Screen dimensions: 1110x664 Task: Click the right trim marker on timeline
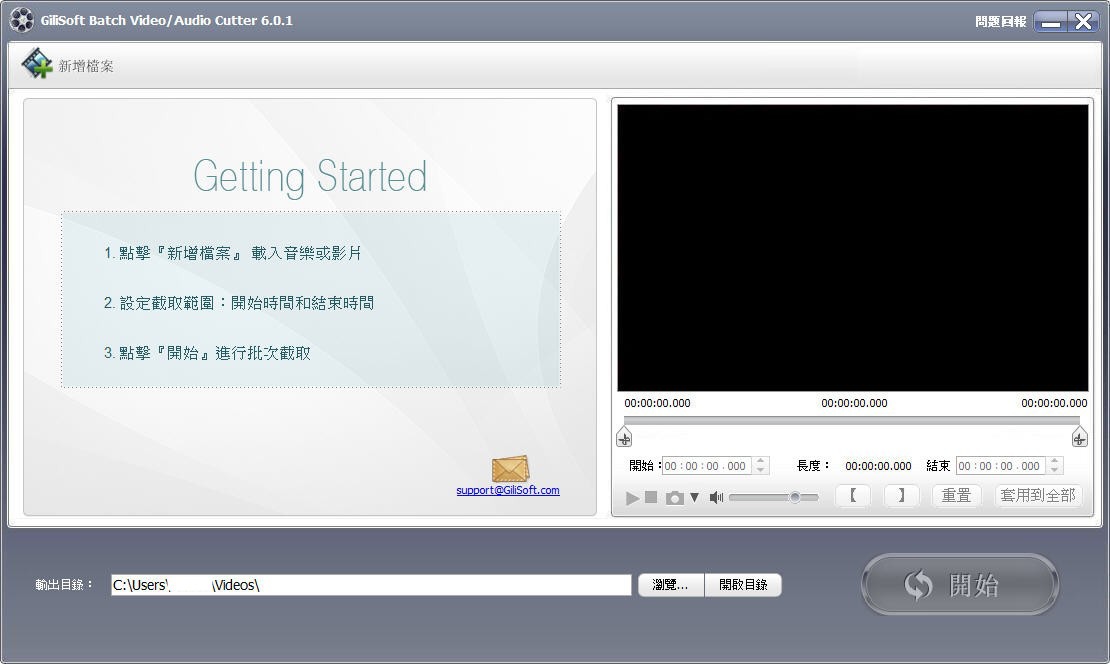[1079, 437]
